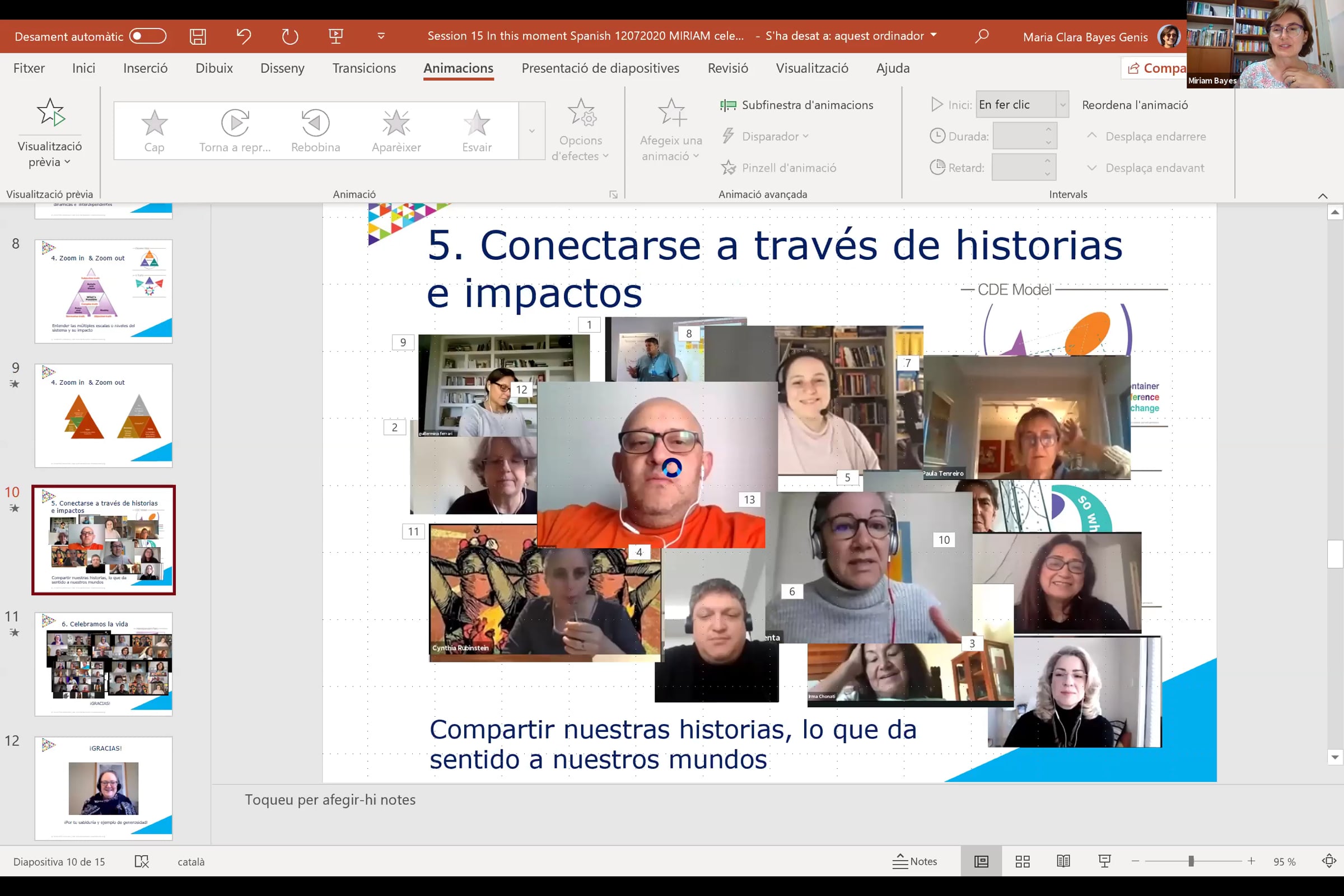Select the Aparèixer animation effect

396,130
